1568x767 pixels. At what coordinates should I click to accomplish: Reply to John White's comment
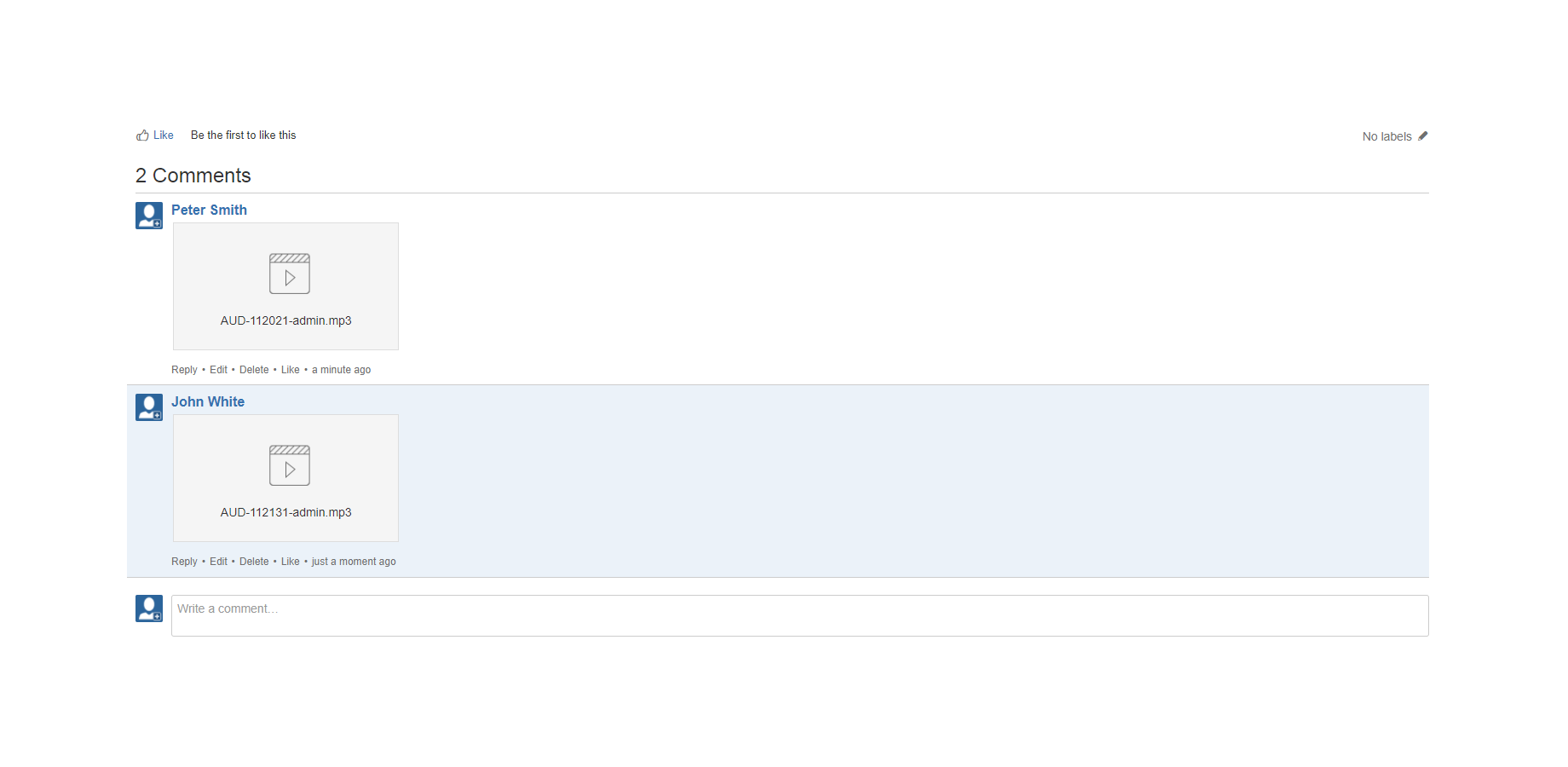184,562
